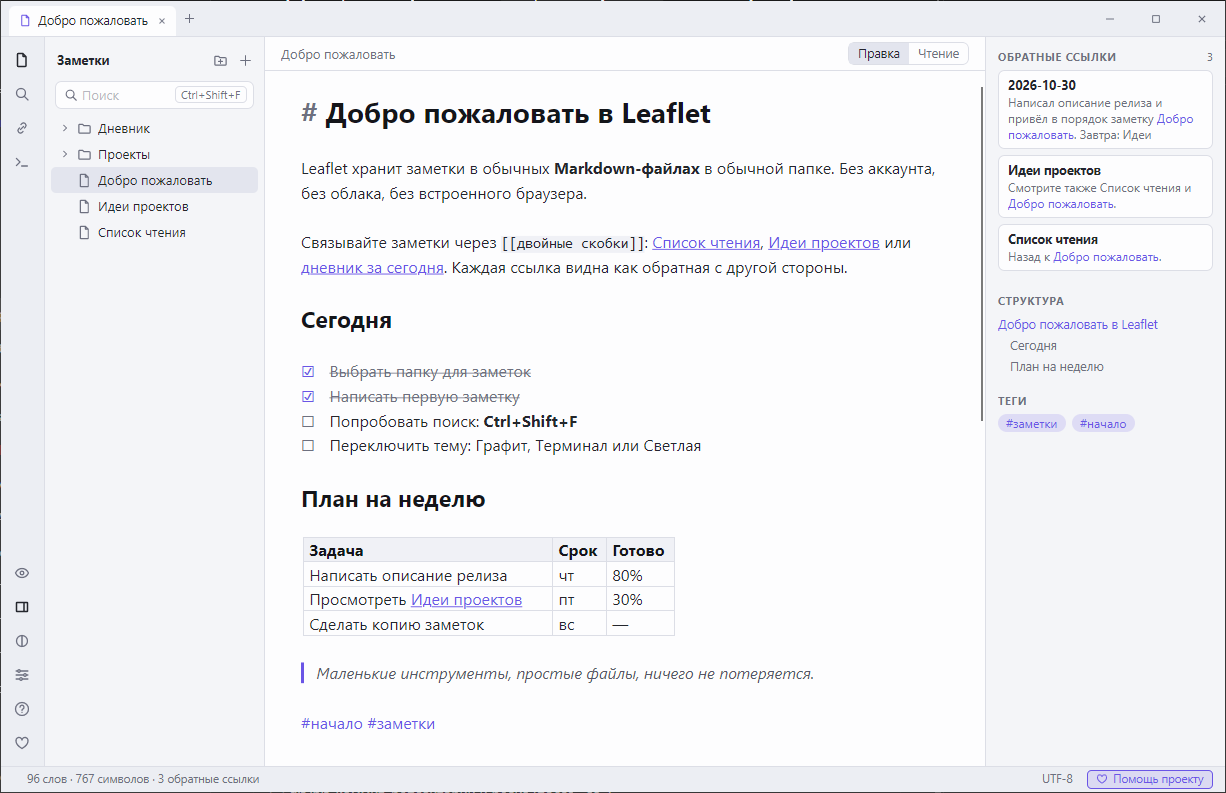
Task: Open the Идеи проектов note in the tree
Action: (154, 207)
